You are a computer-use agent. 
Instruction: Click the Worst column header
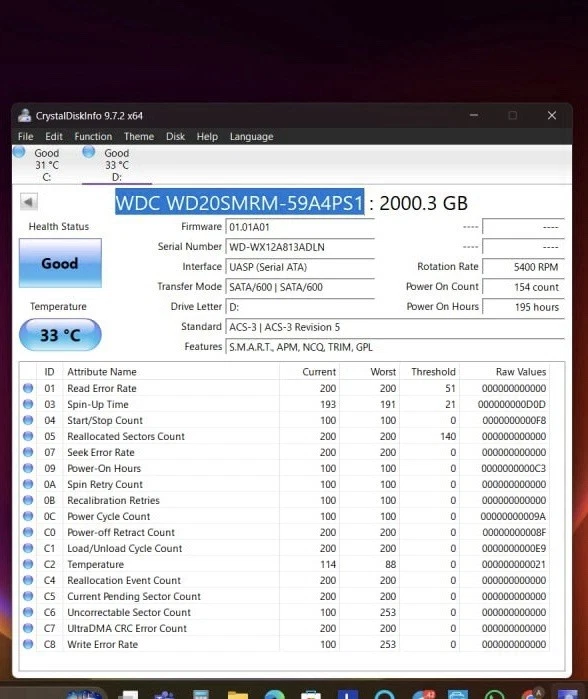tap(369, 372)
